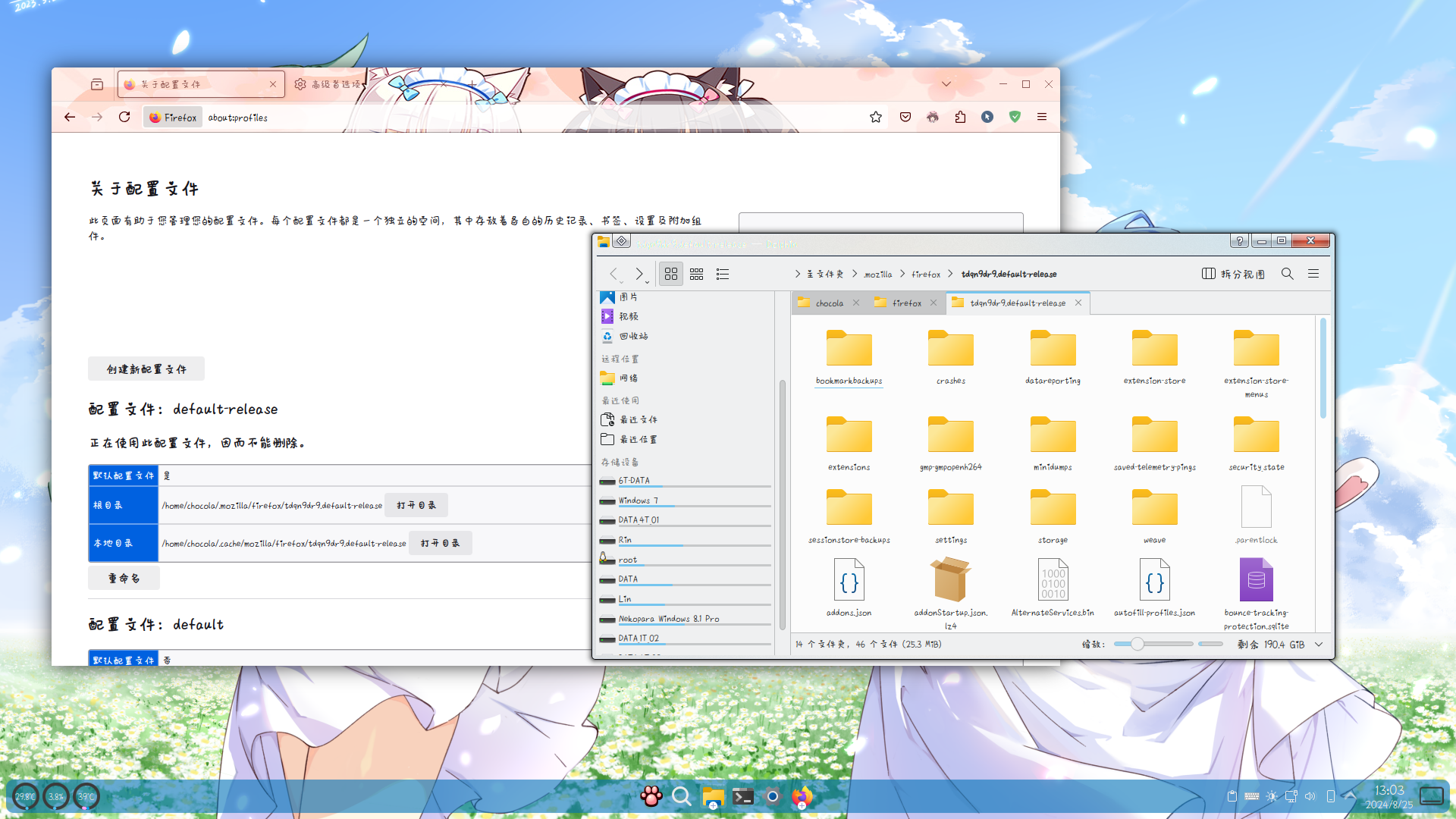Reload the Firefox about:profiles page
Image resolution: width=1456 pixels, height=819 pixels.
tap(124, 117)
